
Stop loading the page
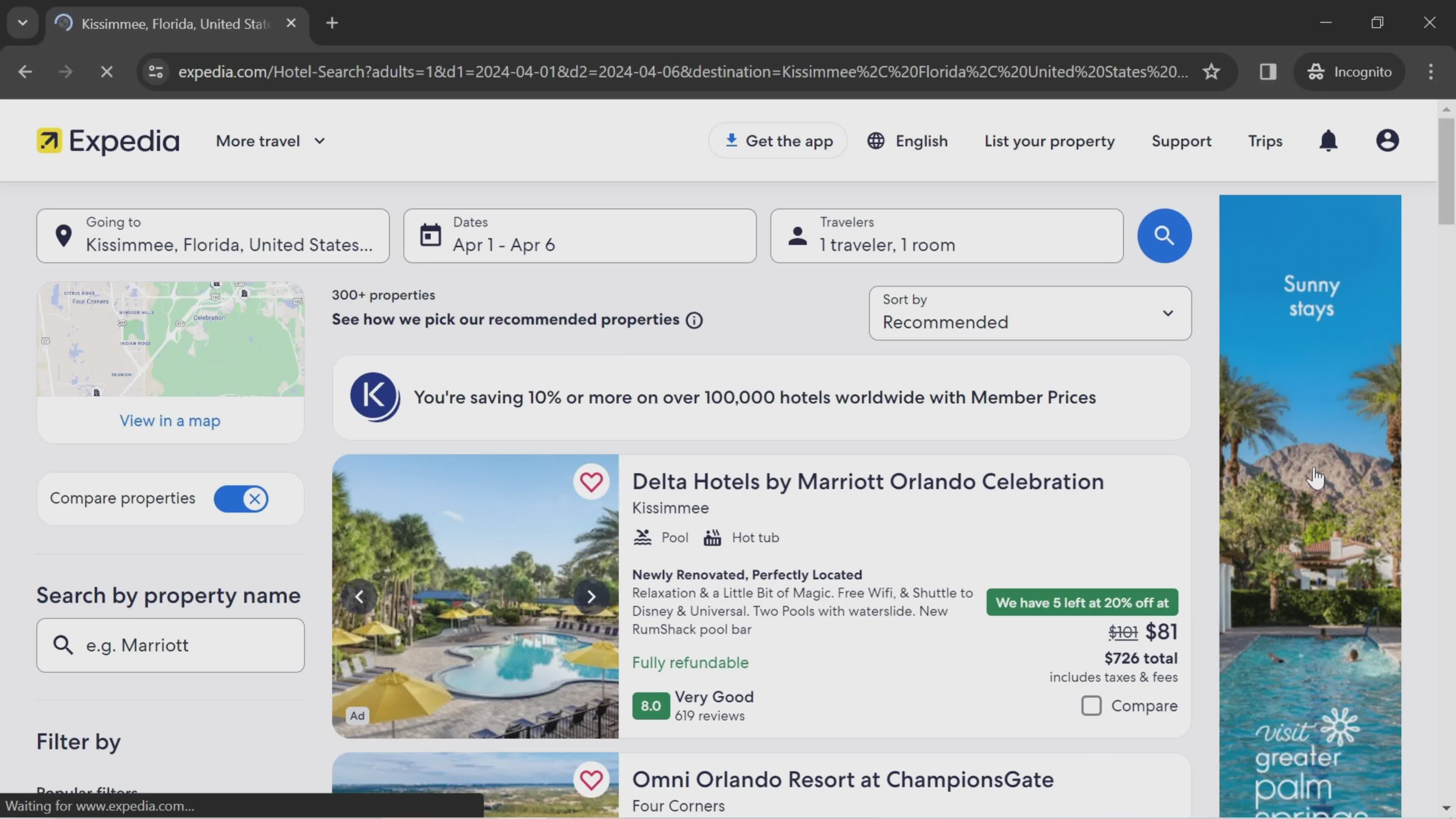[106, 72]
